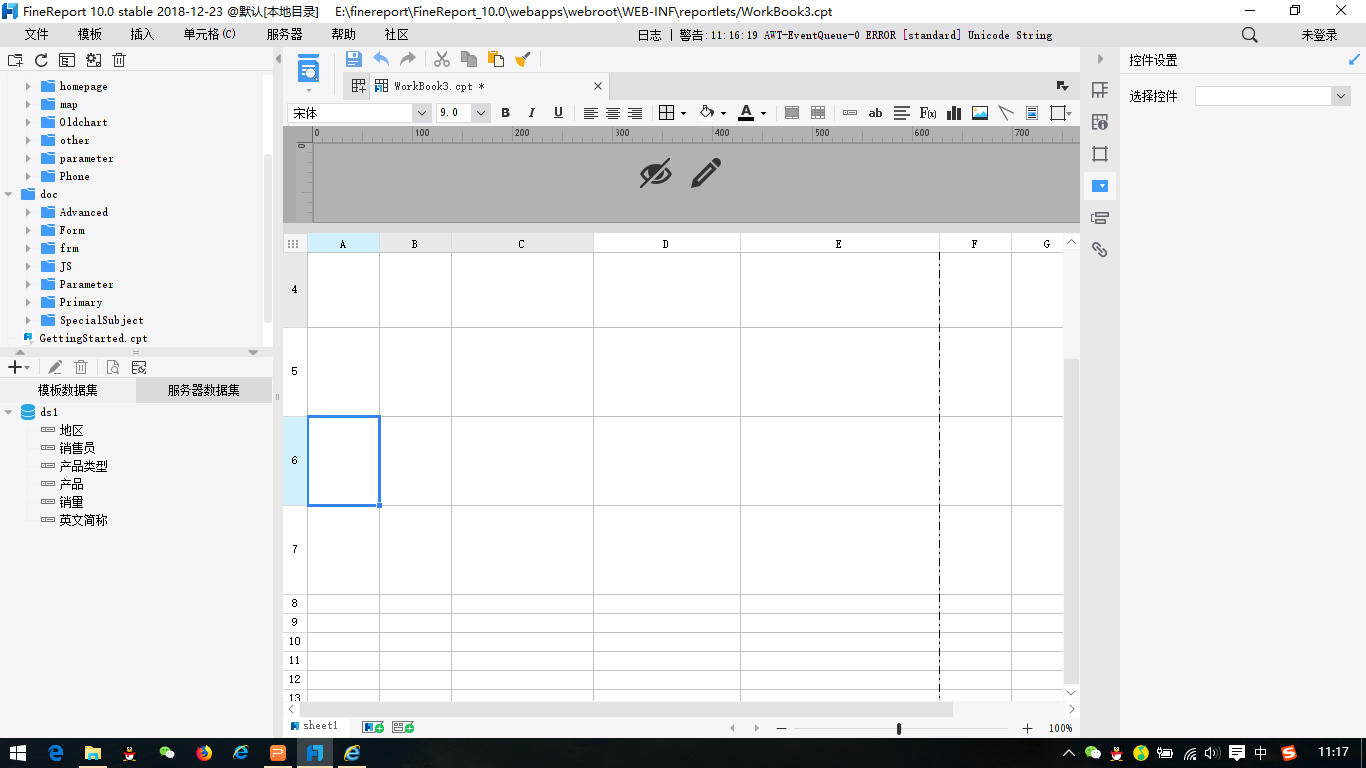The image size is (1366, 768).
Task: Open the font color A picker
Action: coord(745,113)
